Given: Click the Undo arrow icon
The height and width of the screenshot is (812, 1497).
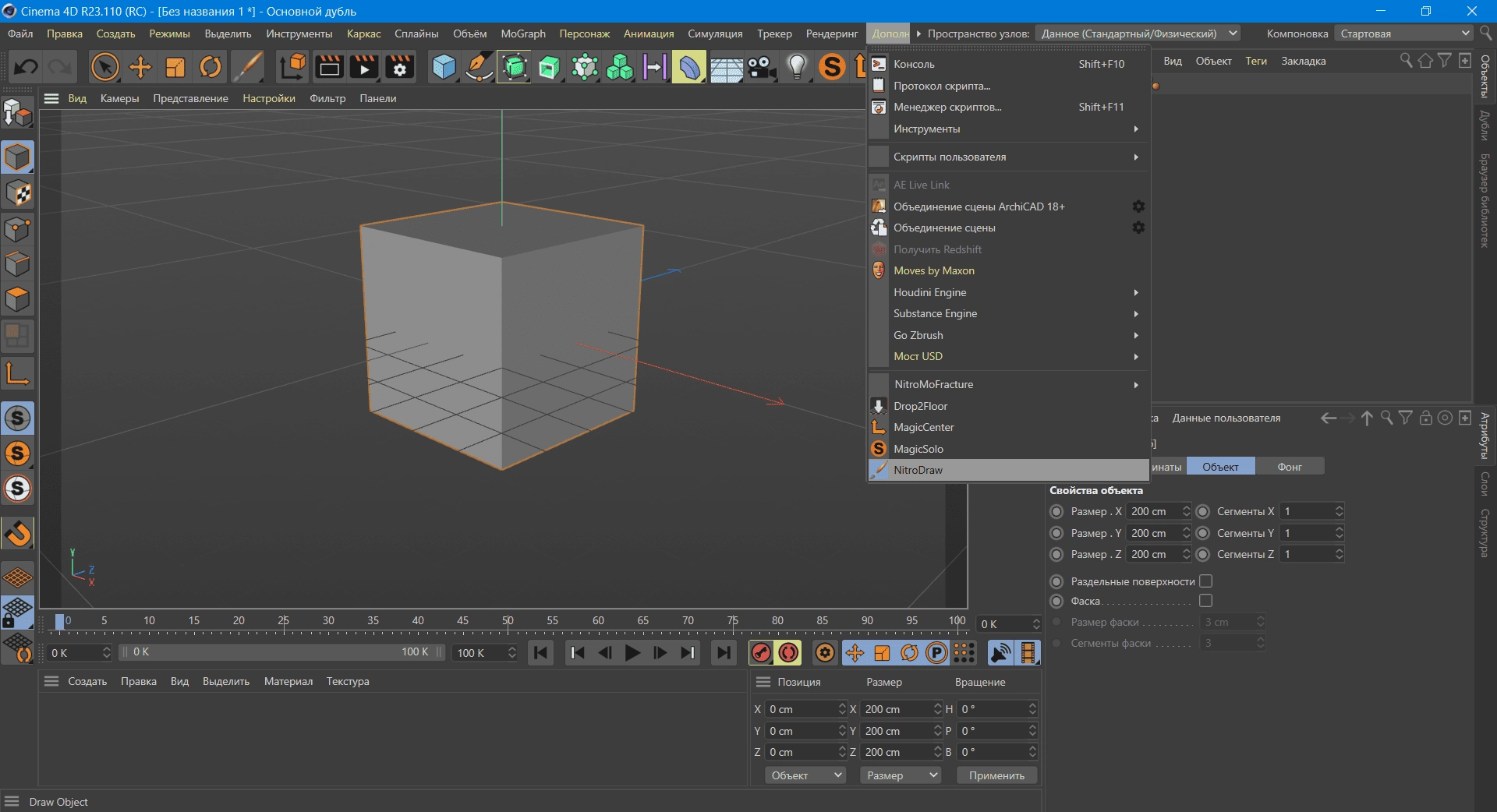Looking at the screenshot, I should point(26,67).
